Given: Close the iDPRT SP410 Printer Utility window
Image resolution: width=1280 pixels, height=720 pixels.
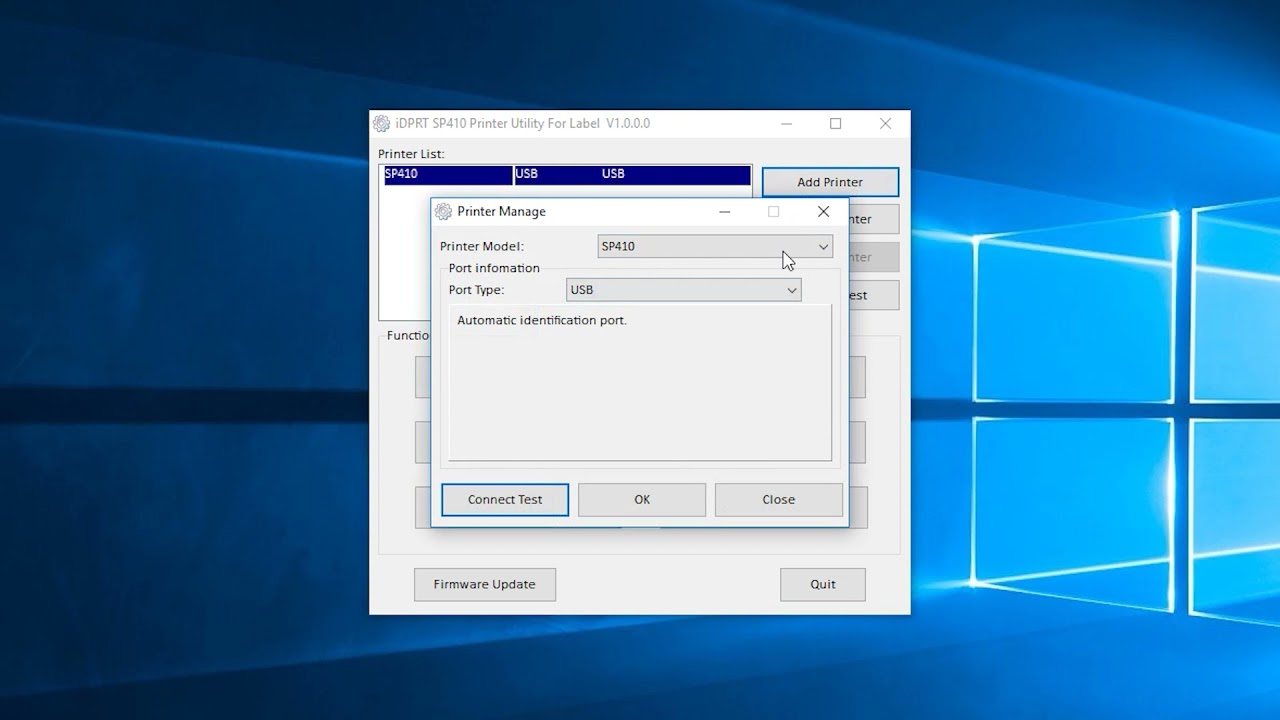Looking at the screenshot, I should pyautogui.click(x=885, y=124).
